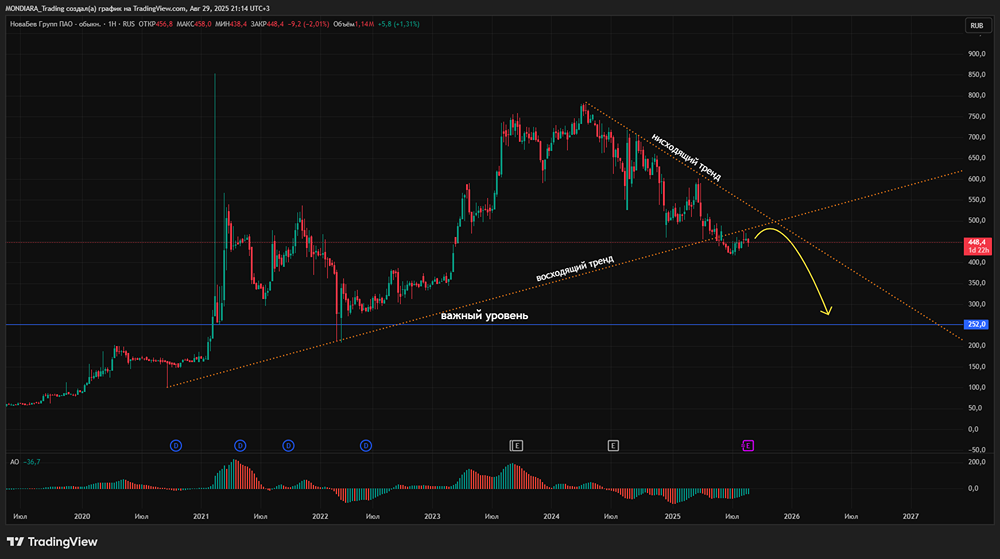Click the 2026 label on time axis
This screenshot has width=1000, height=559.
point(791,516)
